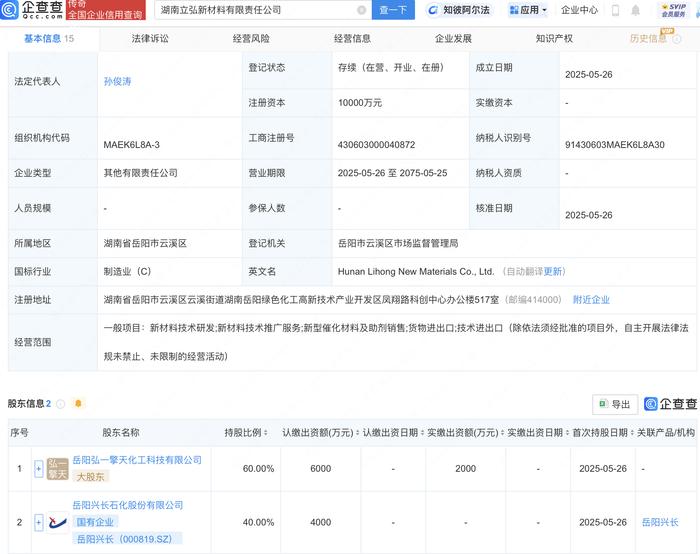Screen dimensions: 700x554
Task: Select registered capital 10000万元
Action: [x=360, y=103]
